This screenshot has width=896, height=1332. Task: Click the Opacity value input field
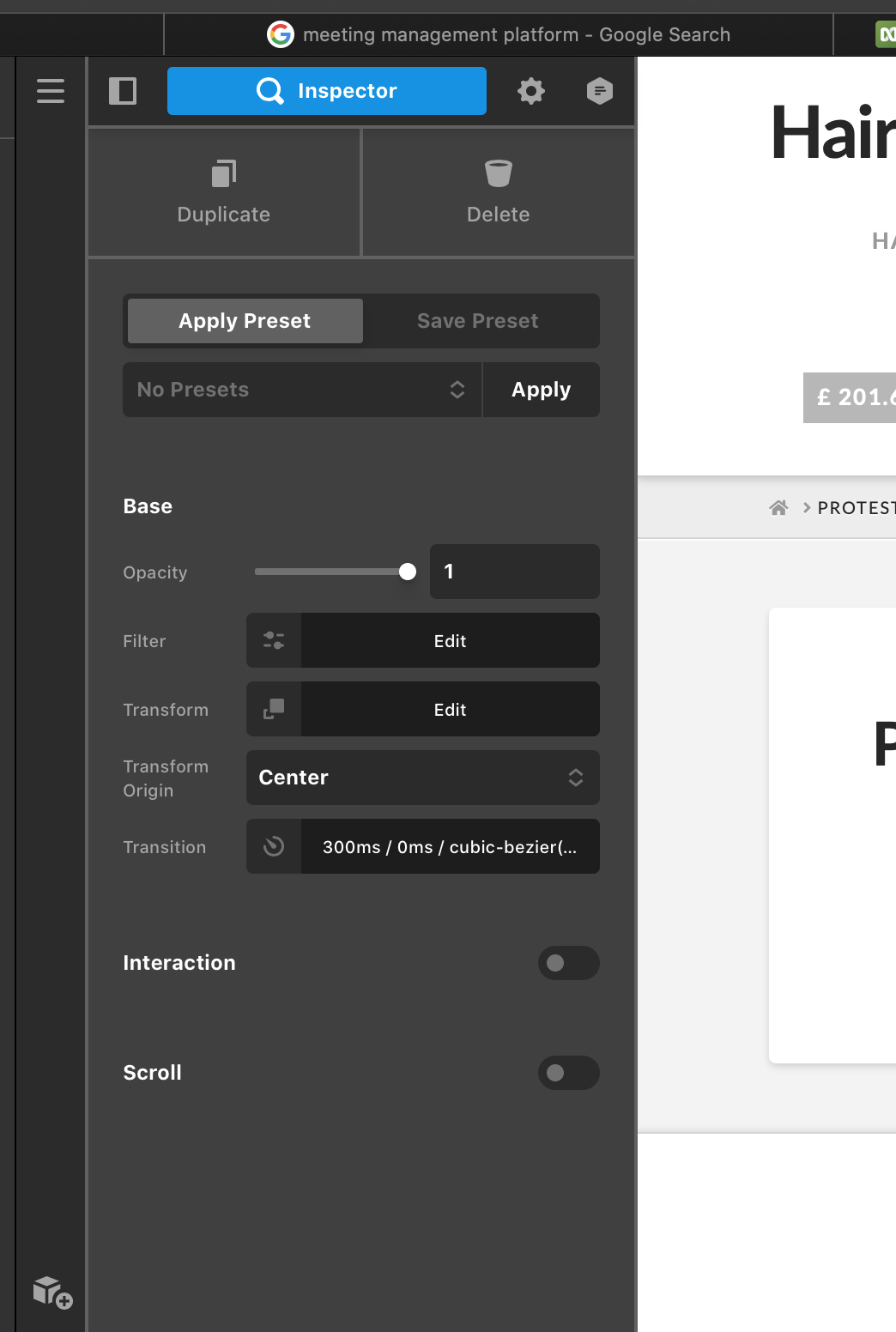514,572
